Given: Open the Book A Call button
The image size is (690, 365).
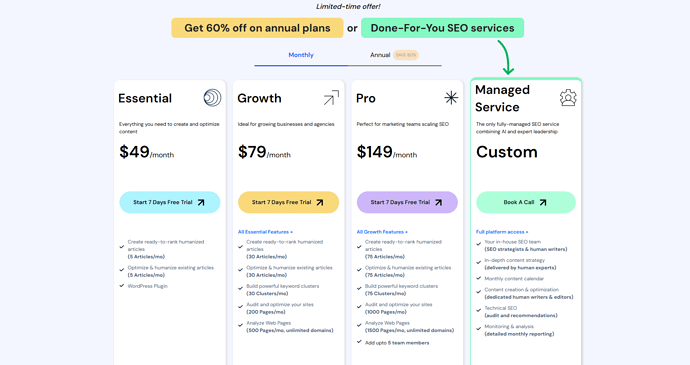Looking at the screenshot, I should [526, 203].
